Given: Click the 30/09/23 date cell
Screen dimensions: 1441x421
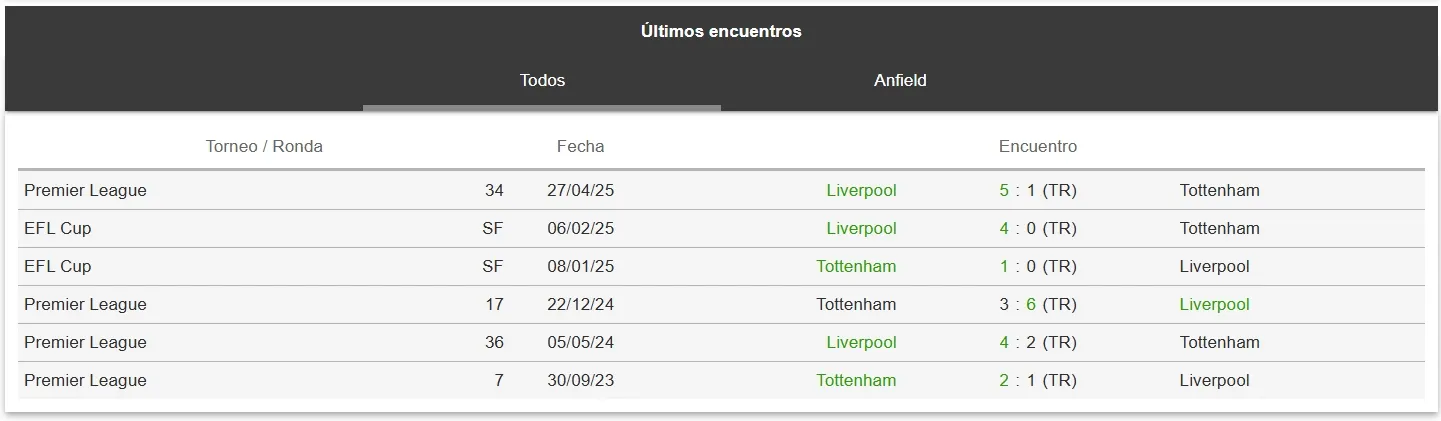Looking at the screenshot, I should tap(580, 380).
